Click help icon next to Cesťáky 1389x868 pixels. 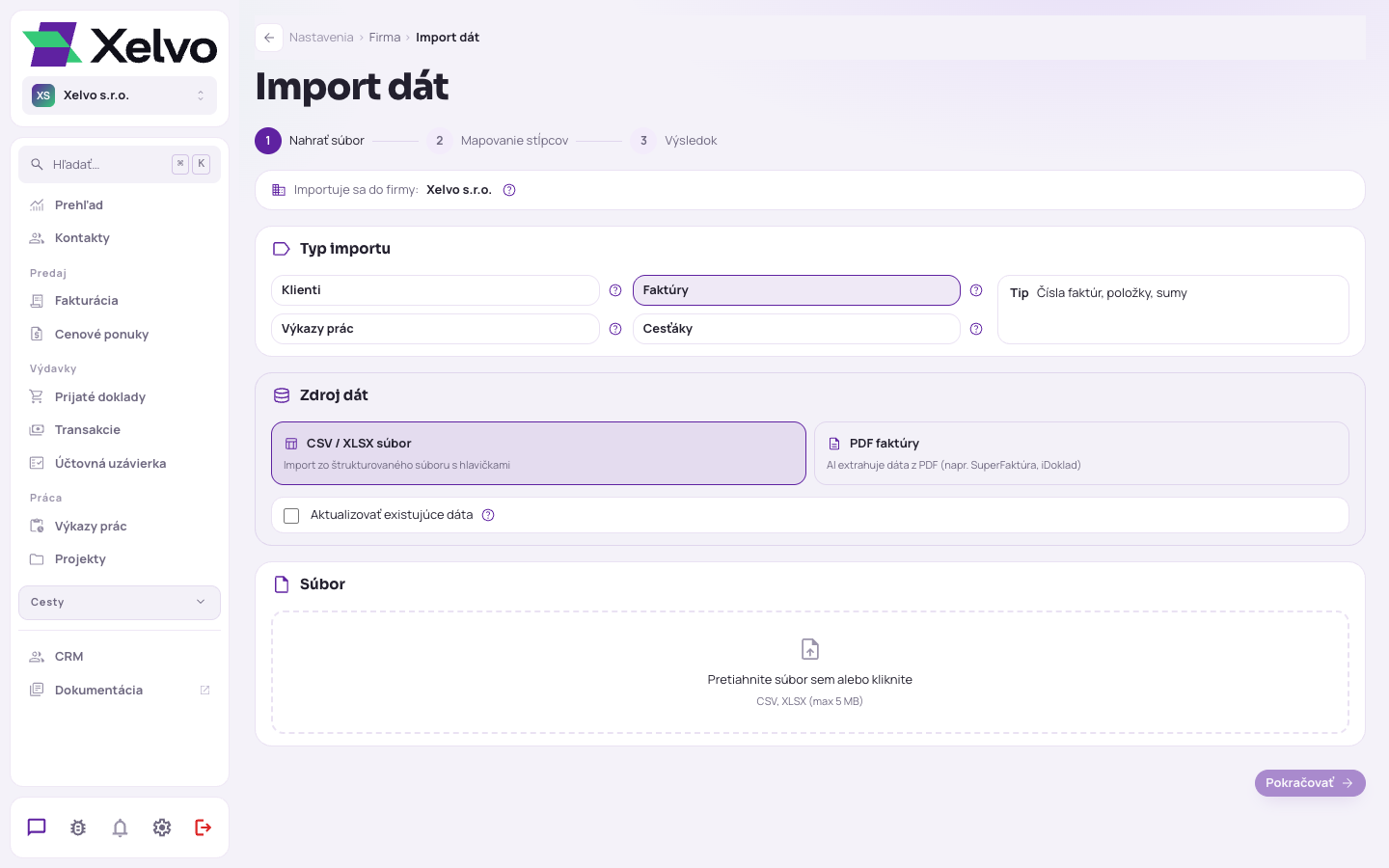976,329
